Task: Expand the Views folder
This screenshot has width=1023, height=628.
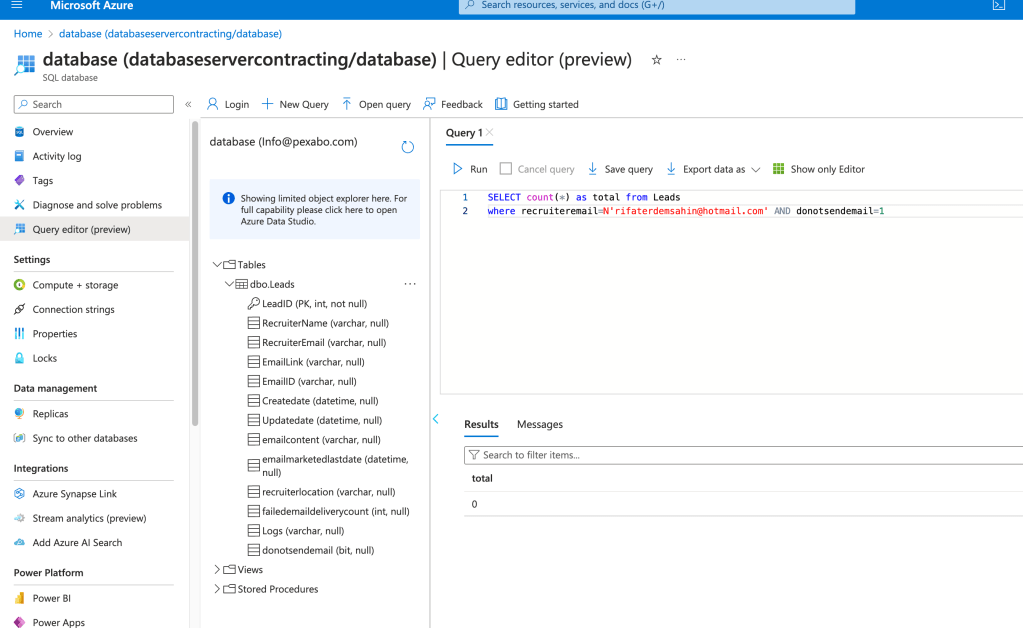Action: pos(217,569)
